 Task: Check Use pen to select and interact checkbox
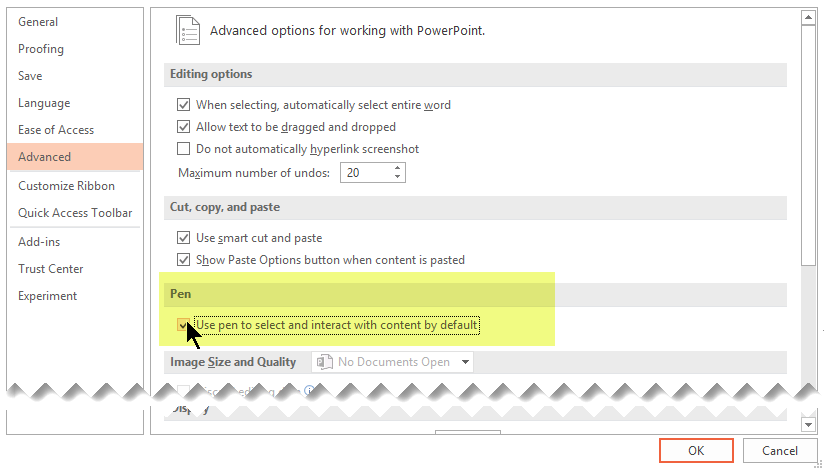[183, 325]
